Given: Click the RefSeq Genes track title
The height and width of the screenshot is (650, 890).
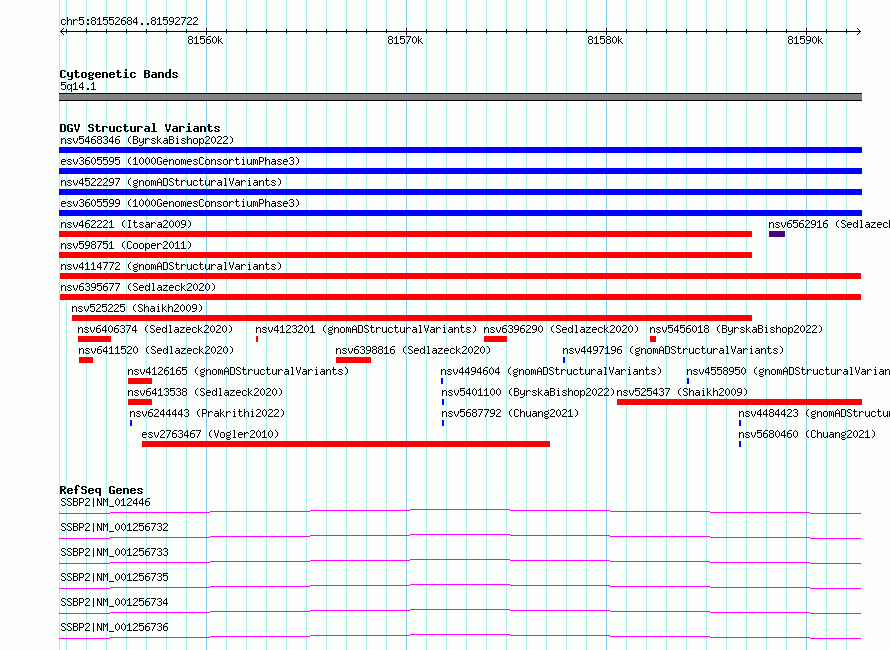Looking at the screenshot, I should pyautogui.click(x=102, y=490).
